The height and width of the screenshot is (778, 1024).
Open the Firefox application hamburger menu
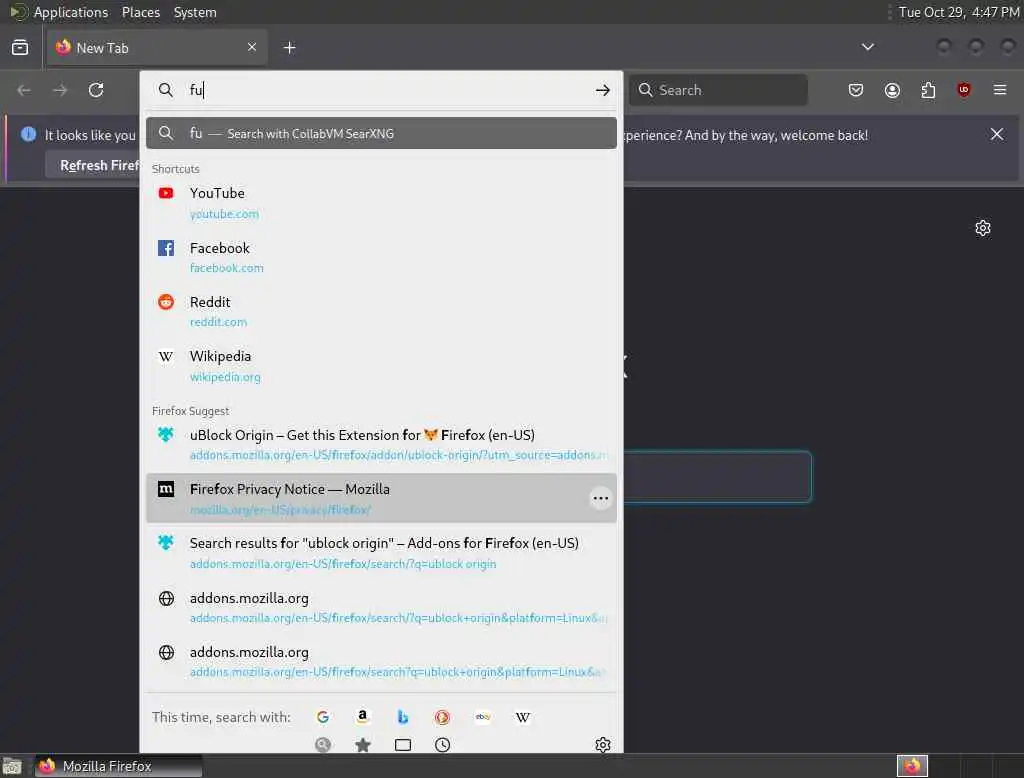(x=1000, y=90)
